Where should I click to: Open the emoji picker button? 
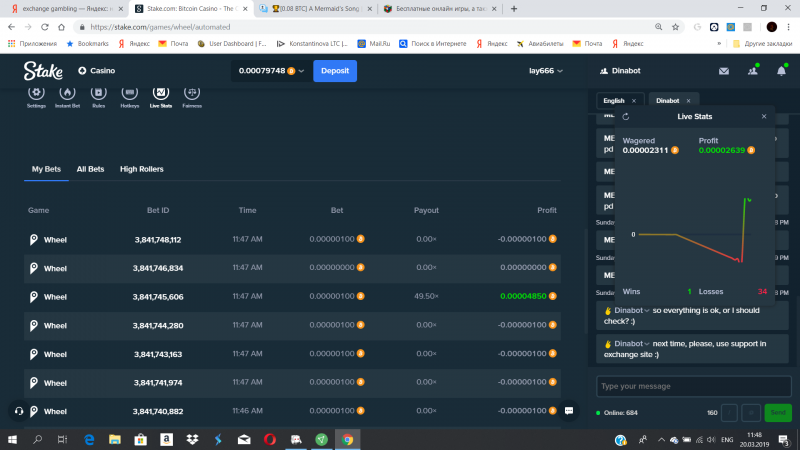pos(751,413)
